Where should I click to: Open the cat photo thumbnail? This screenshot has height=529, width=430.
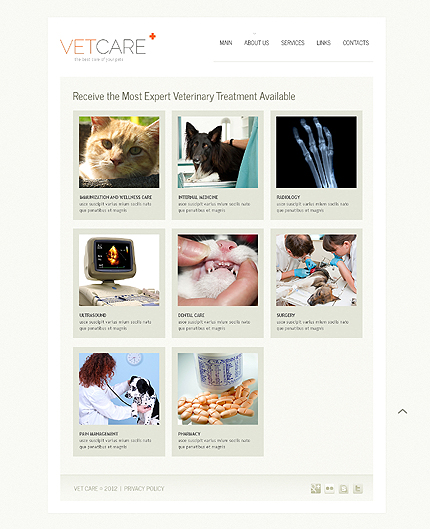click(x=119, y=152)
